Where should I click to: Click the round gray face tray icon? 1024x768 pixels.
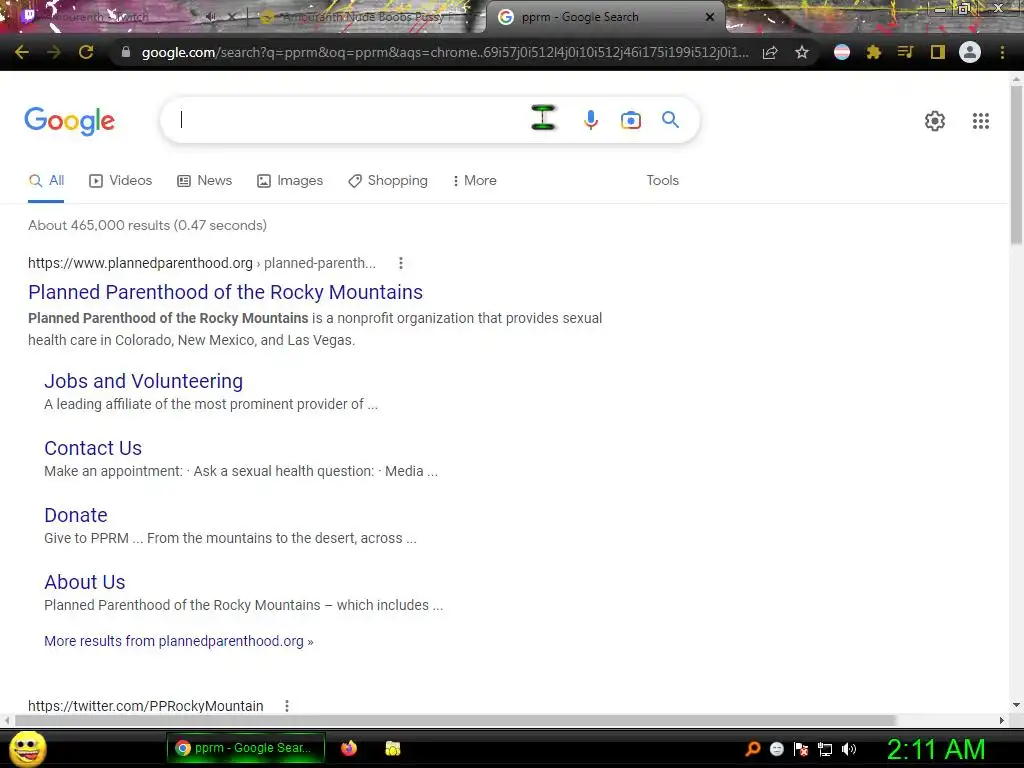coord(777,749)
